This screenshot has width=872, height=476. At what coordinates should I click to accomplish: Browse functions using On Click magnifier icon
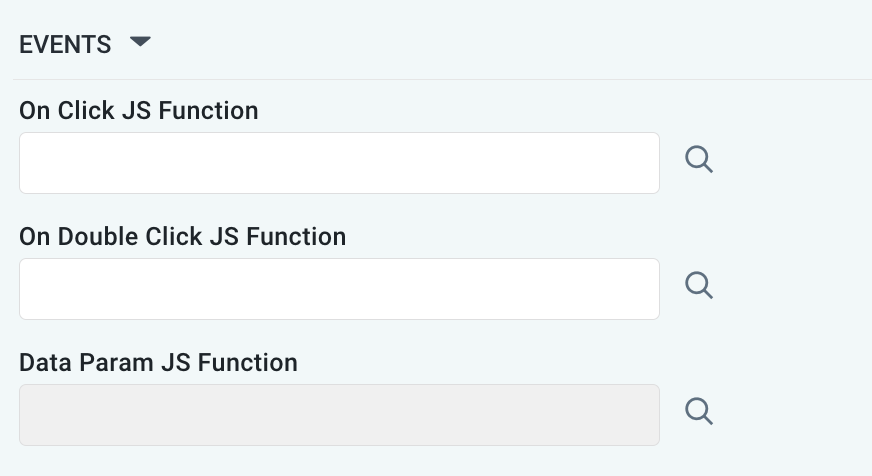point(699,160)
